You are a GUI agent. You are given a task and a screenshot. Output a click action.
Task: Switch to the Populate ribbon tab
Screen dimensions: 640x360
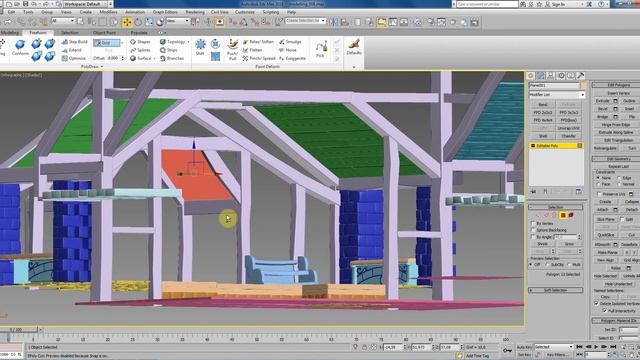139,33
